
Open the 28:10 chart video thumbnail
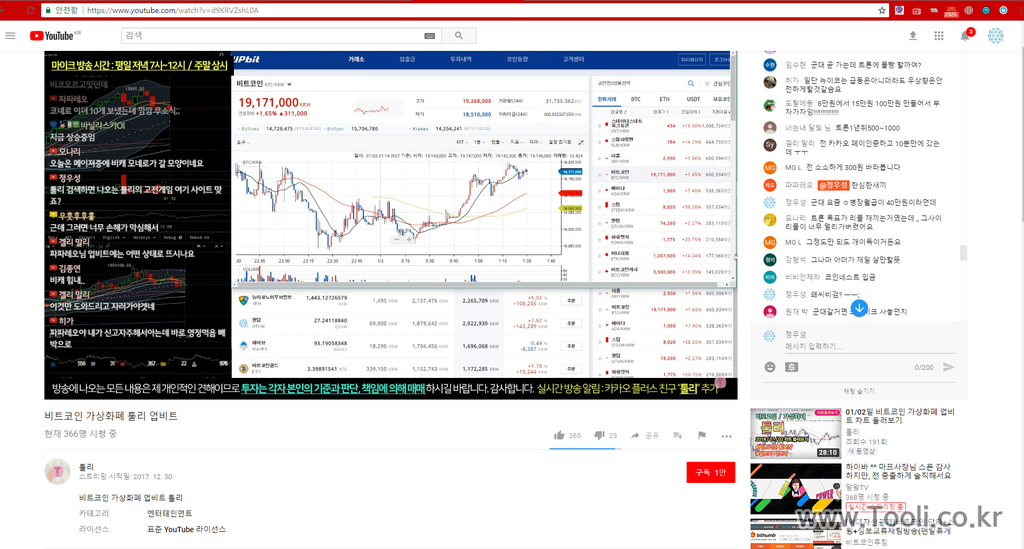pyautogui.click(x=795, y=433)
